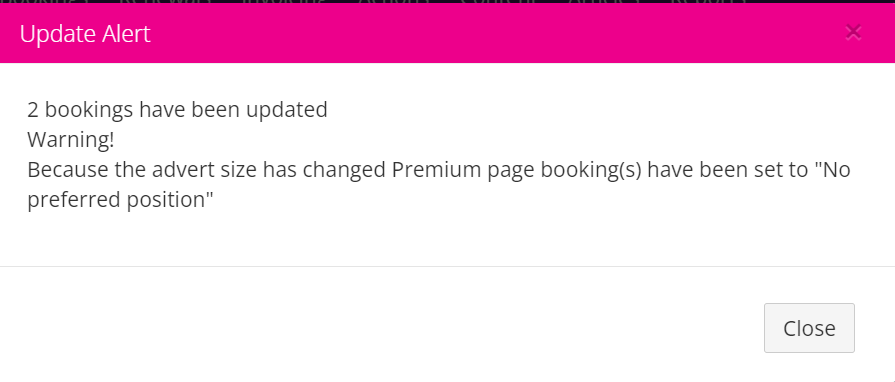Dismiss the Update Alert with the X icon
Viewport: 895px width, 382px height.
point(853,33)
